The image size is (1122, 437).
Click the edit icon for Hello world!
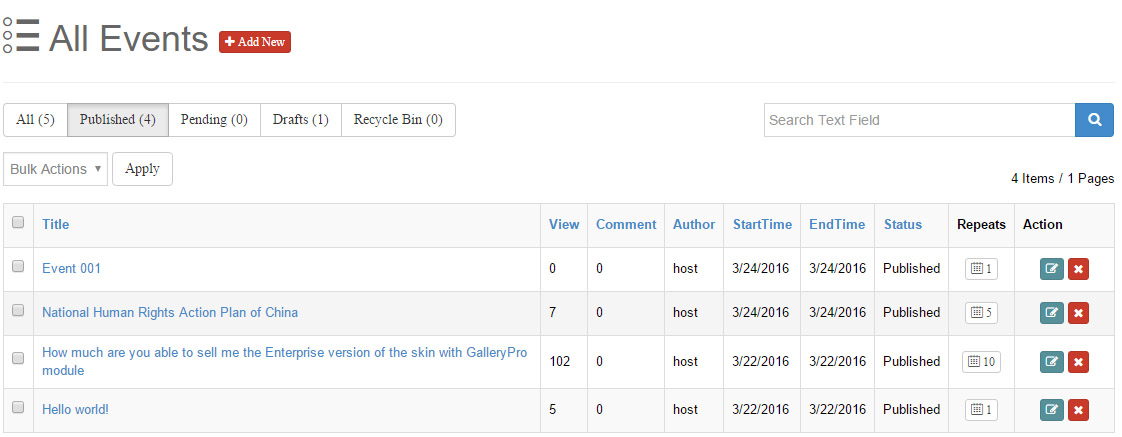(1051, 410)
